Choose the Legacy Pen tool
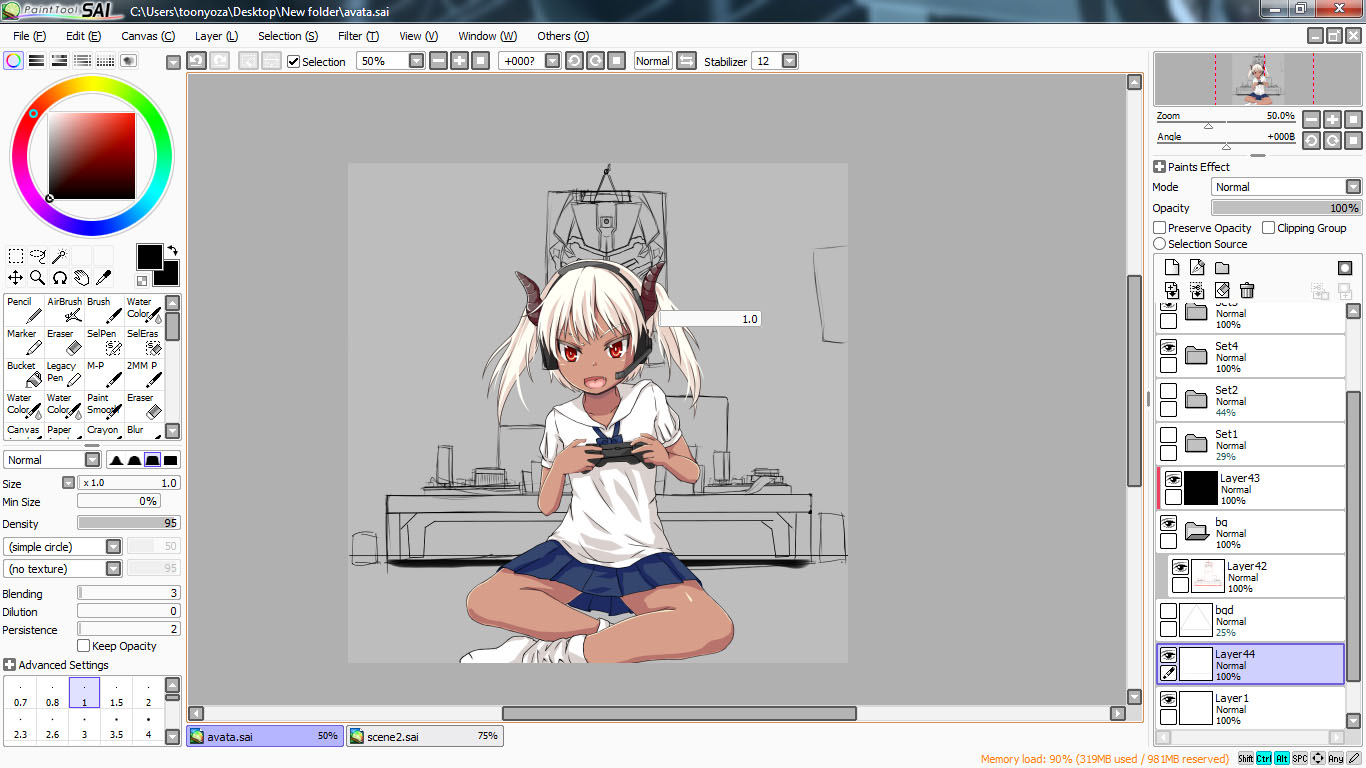The height and width of the screenshot is (768, 1366). [x=64, y=374]
